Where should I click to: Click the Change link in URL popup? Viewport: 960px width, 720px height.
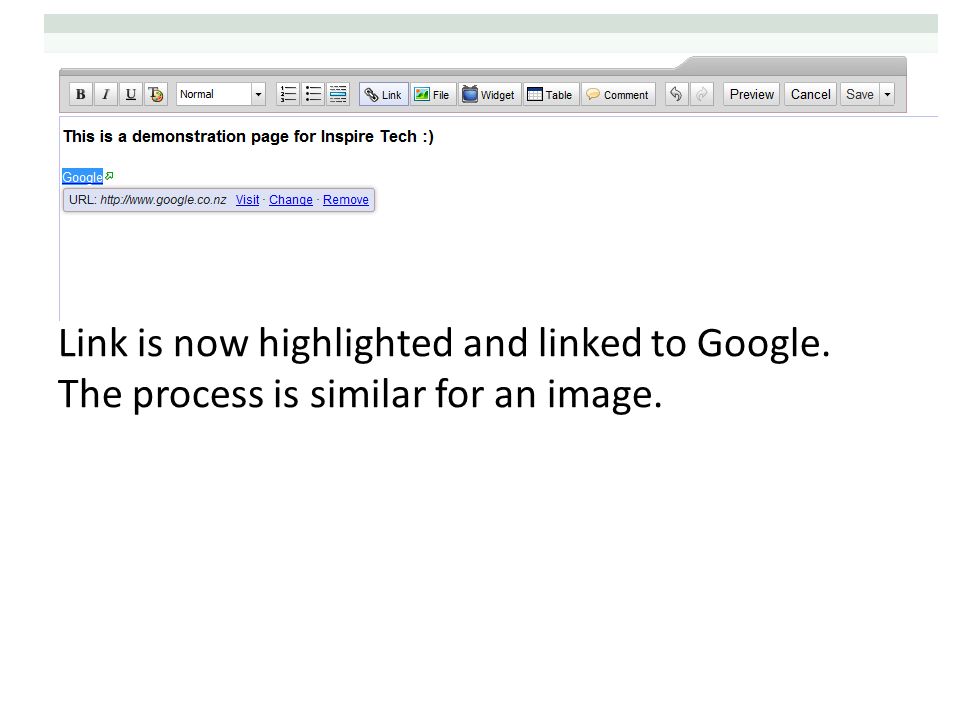pos(291,200)
